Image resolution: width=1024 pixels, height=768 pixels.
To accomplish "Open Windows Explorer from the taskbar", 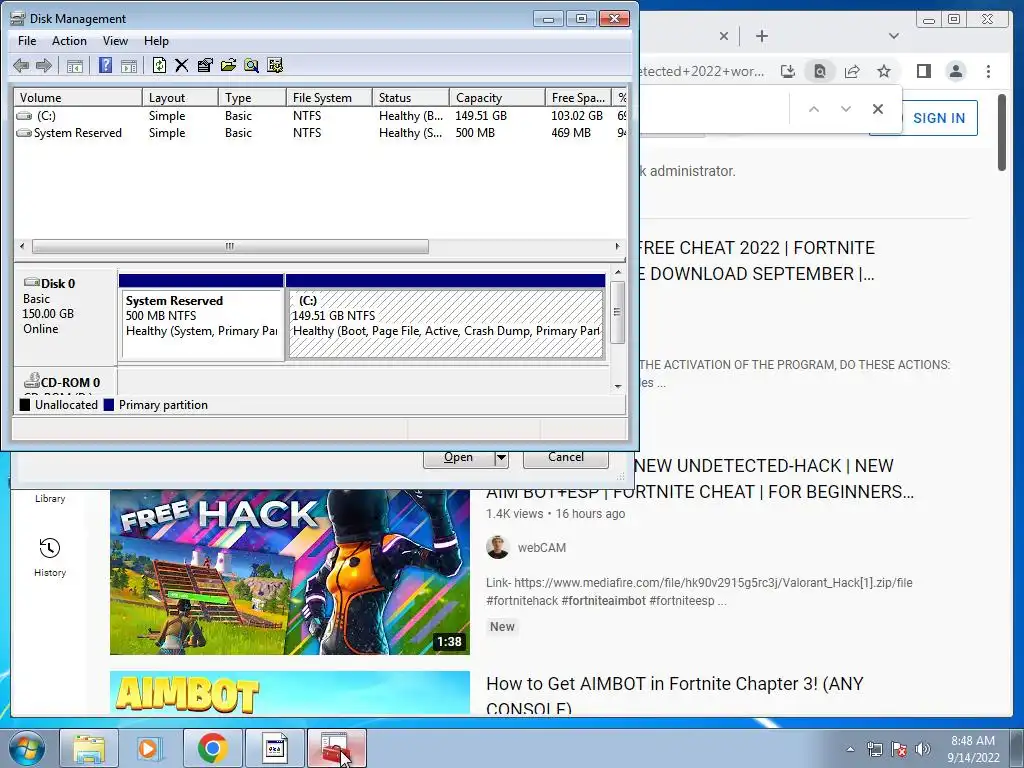I will tap(89, 748).
